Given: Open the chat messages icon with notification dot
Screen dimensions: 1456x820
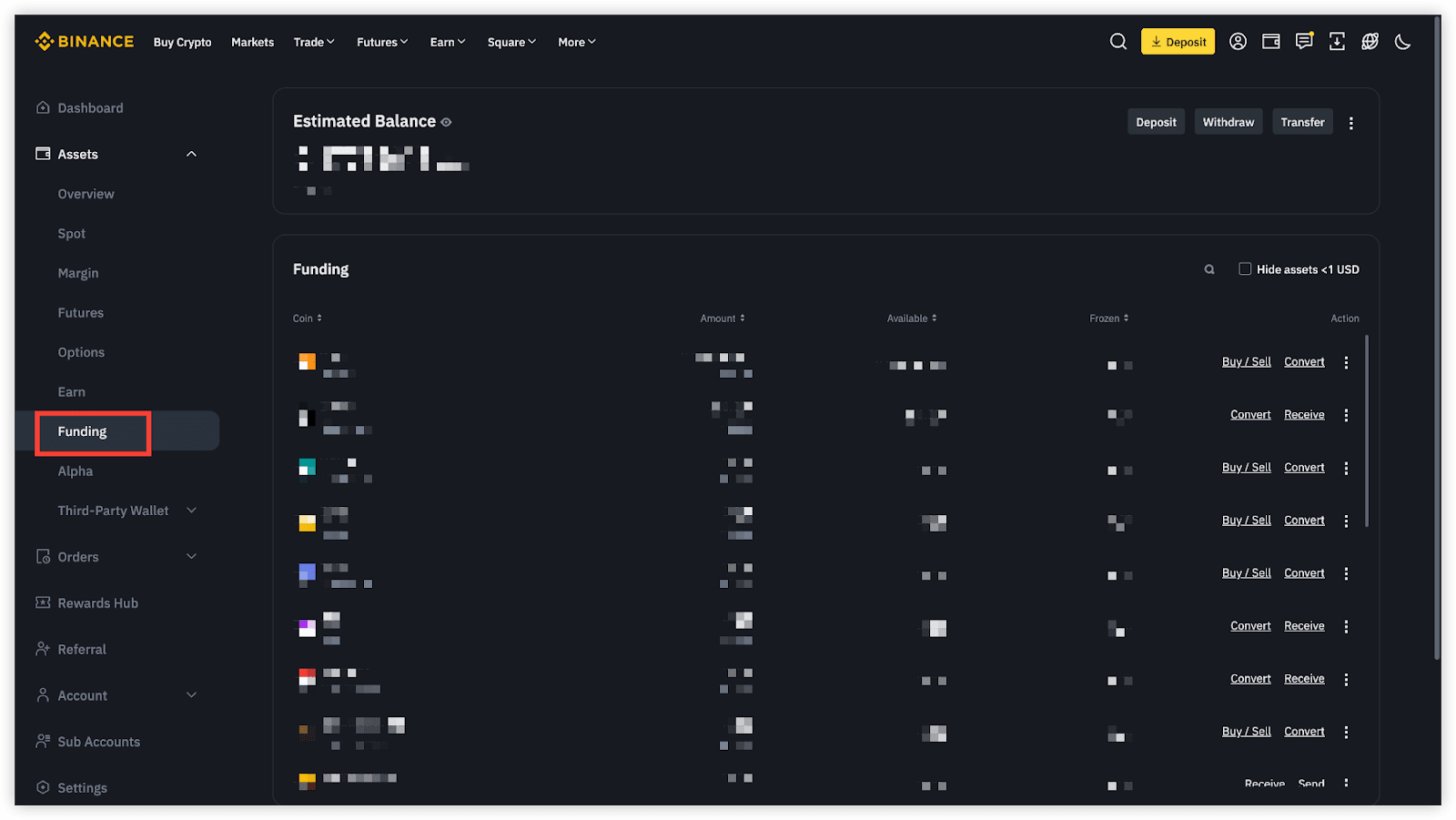Looking at the screenshot, I should point(1304,41).
